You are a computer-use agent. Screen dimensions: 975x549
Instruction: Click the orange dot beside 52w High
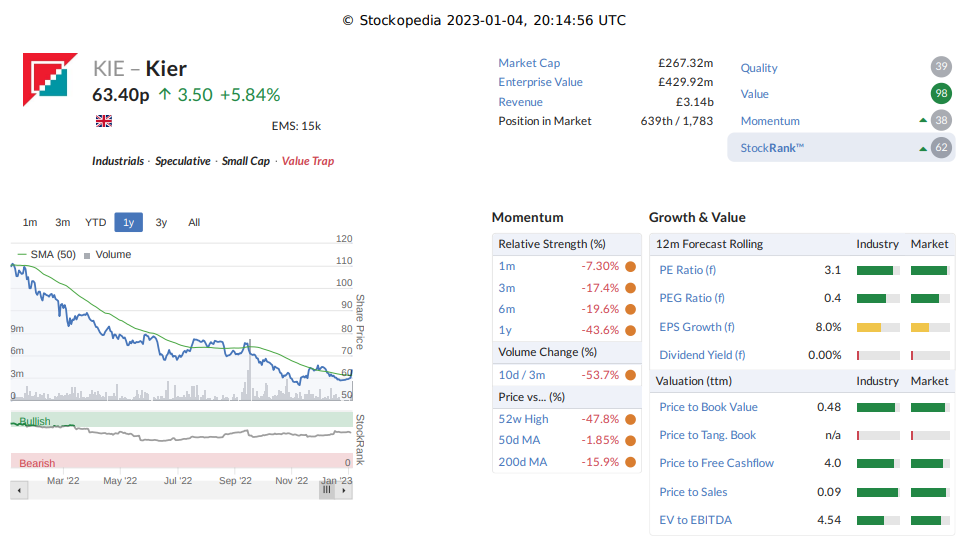pyautogui.click(x=631, y=419)
